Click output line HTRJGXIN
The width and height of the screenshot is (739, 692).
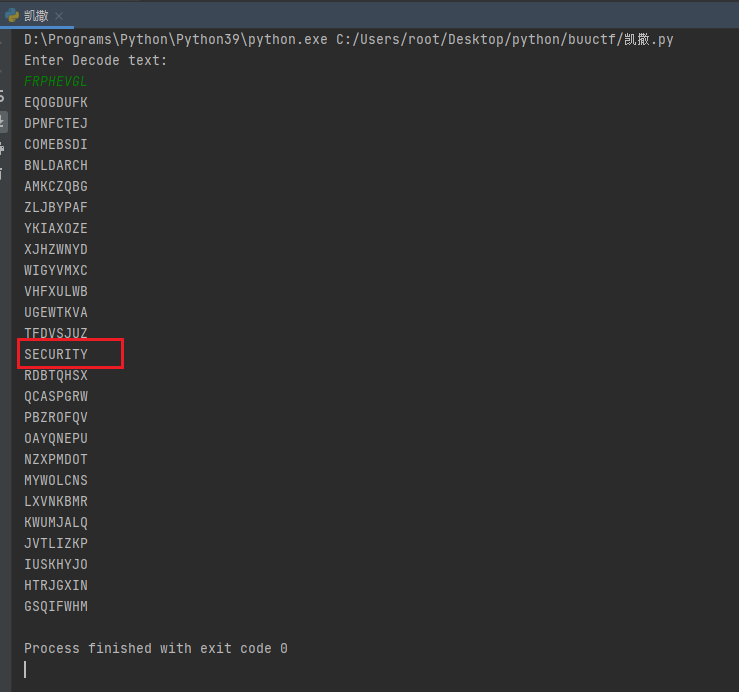pyautogui.click(x=56, y=585)
